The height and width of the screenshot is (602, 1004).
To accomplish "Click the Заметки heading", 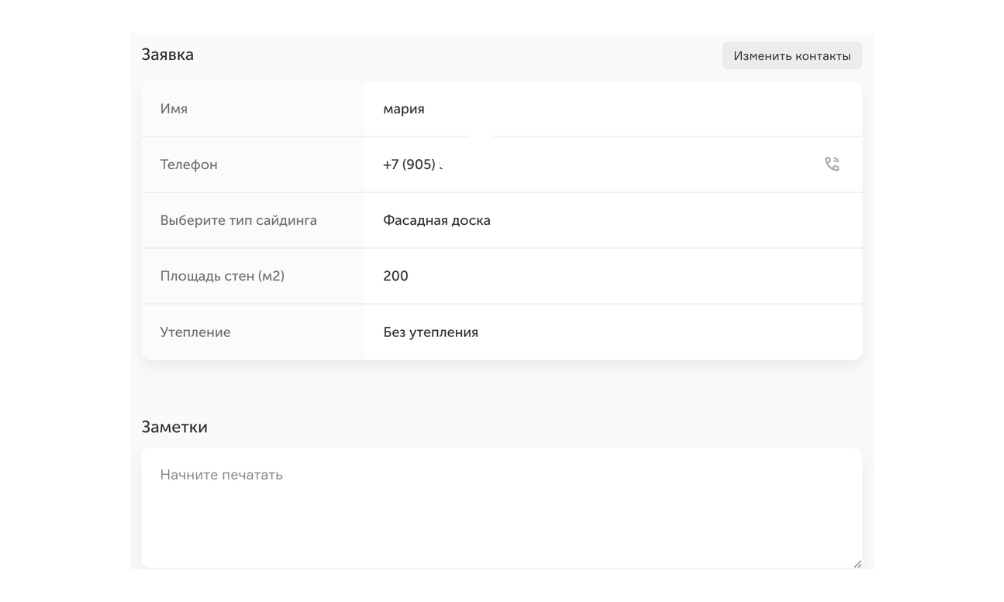I will click(174, 427).
